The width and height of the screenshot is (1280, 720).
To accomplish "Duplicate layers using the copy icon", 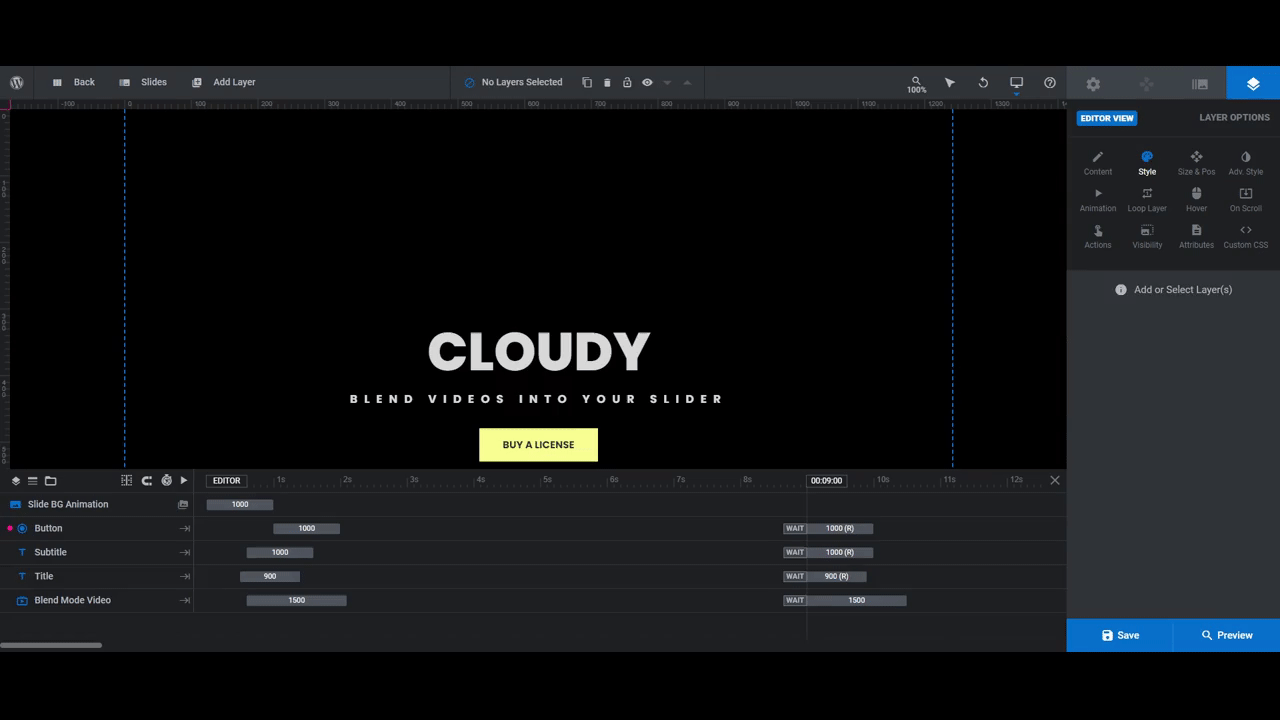I will (588, 82).
